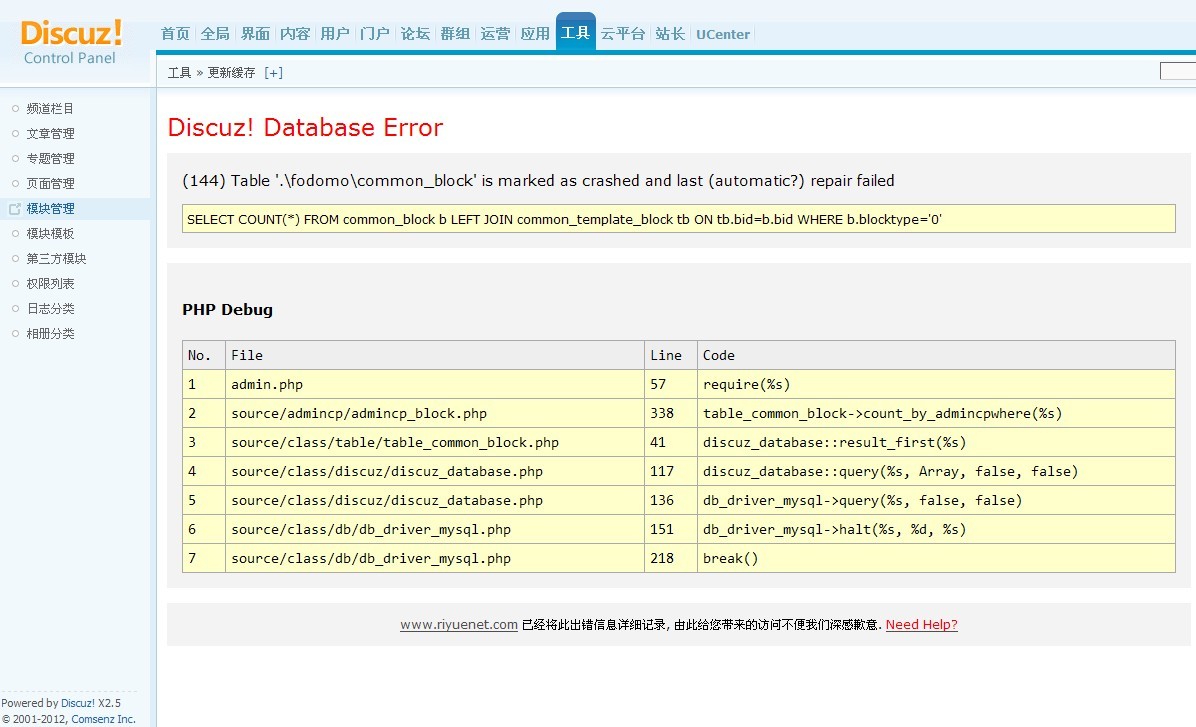Click the red Need Help? link

tap(921, 625)
